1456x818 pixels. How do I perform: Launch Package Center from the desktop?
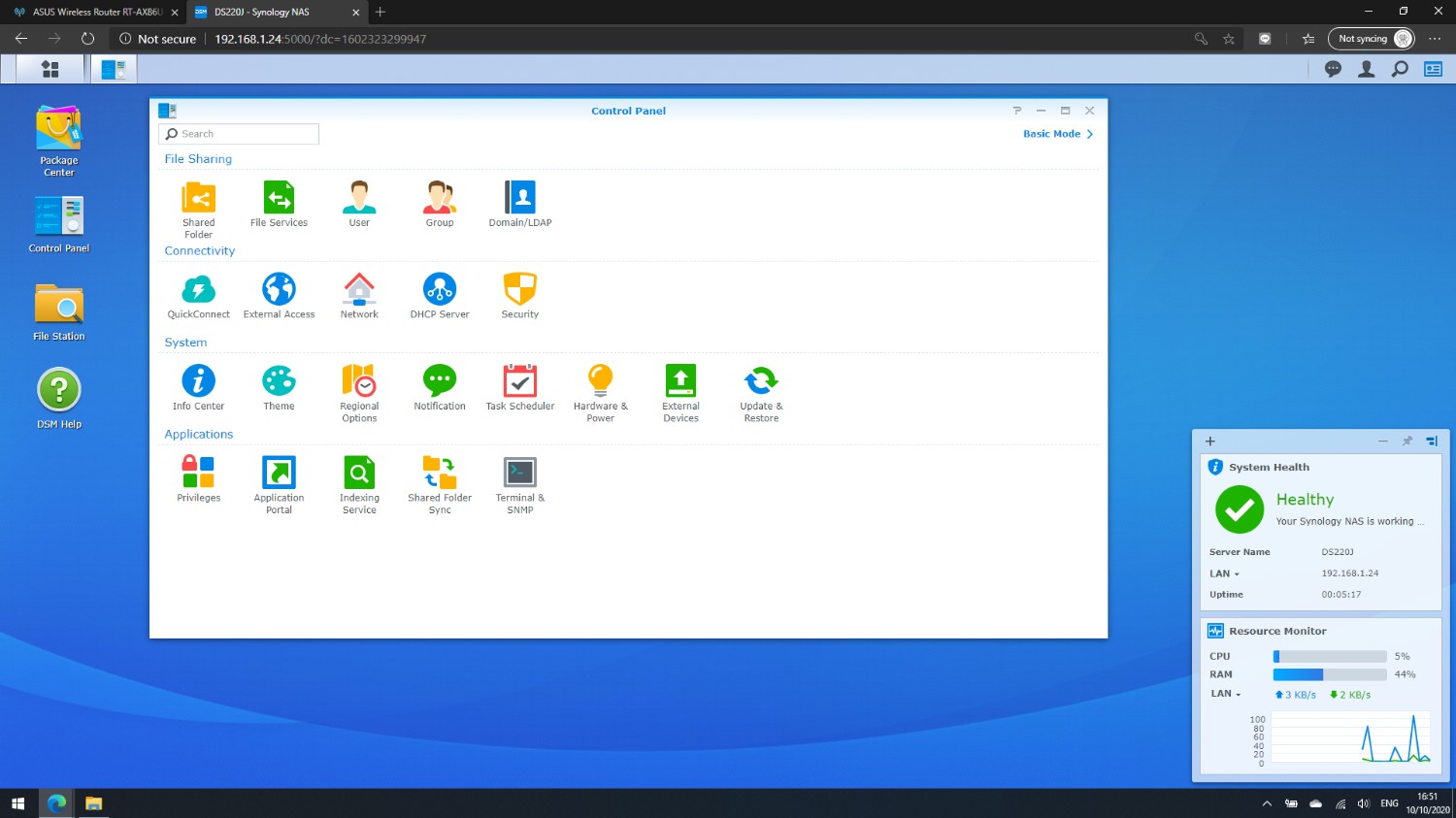59,141
